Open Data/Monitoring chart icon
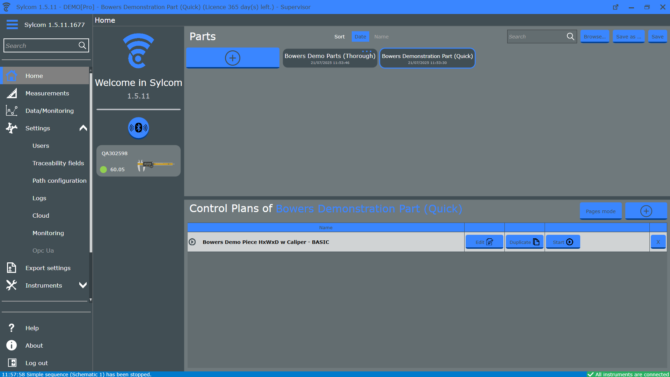 click(12, 111)
